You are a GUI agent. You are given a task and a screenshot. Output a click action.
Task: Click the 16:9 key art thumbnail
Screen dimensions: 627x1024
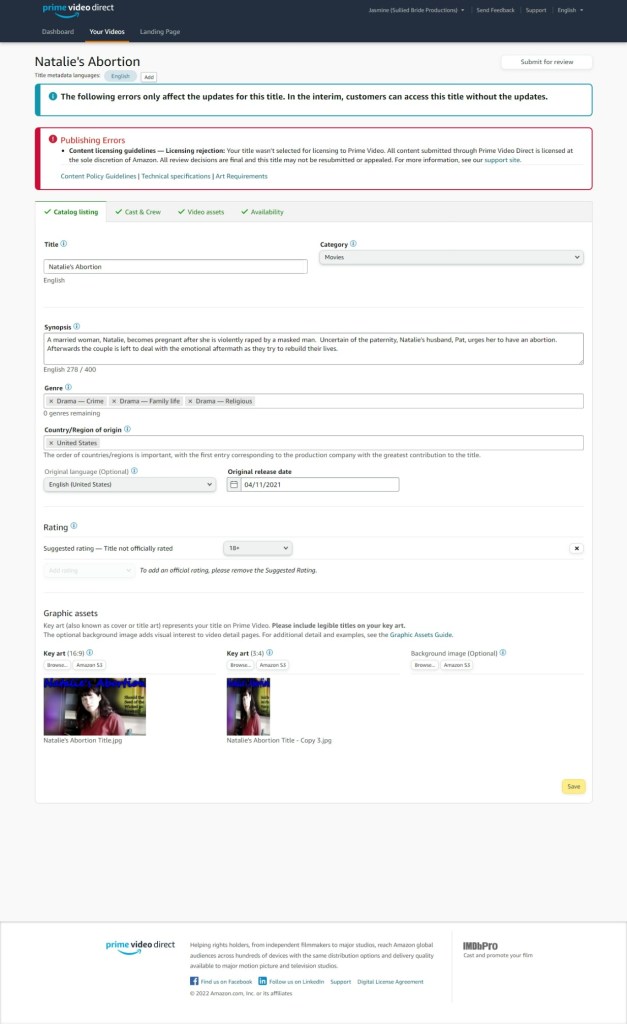95,707
